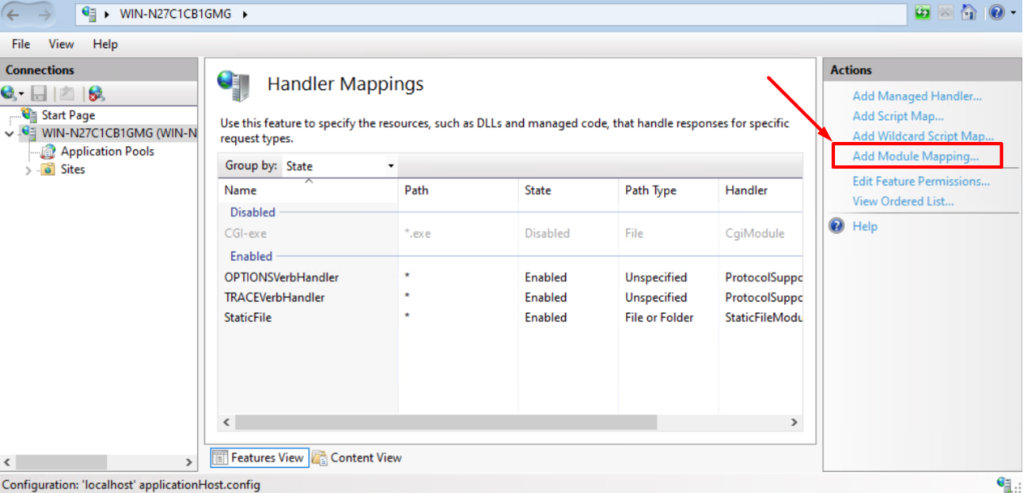
Task: Open the File menu
Action: [x=21, y=44]
